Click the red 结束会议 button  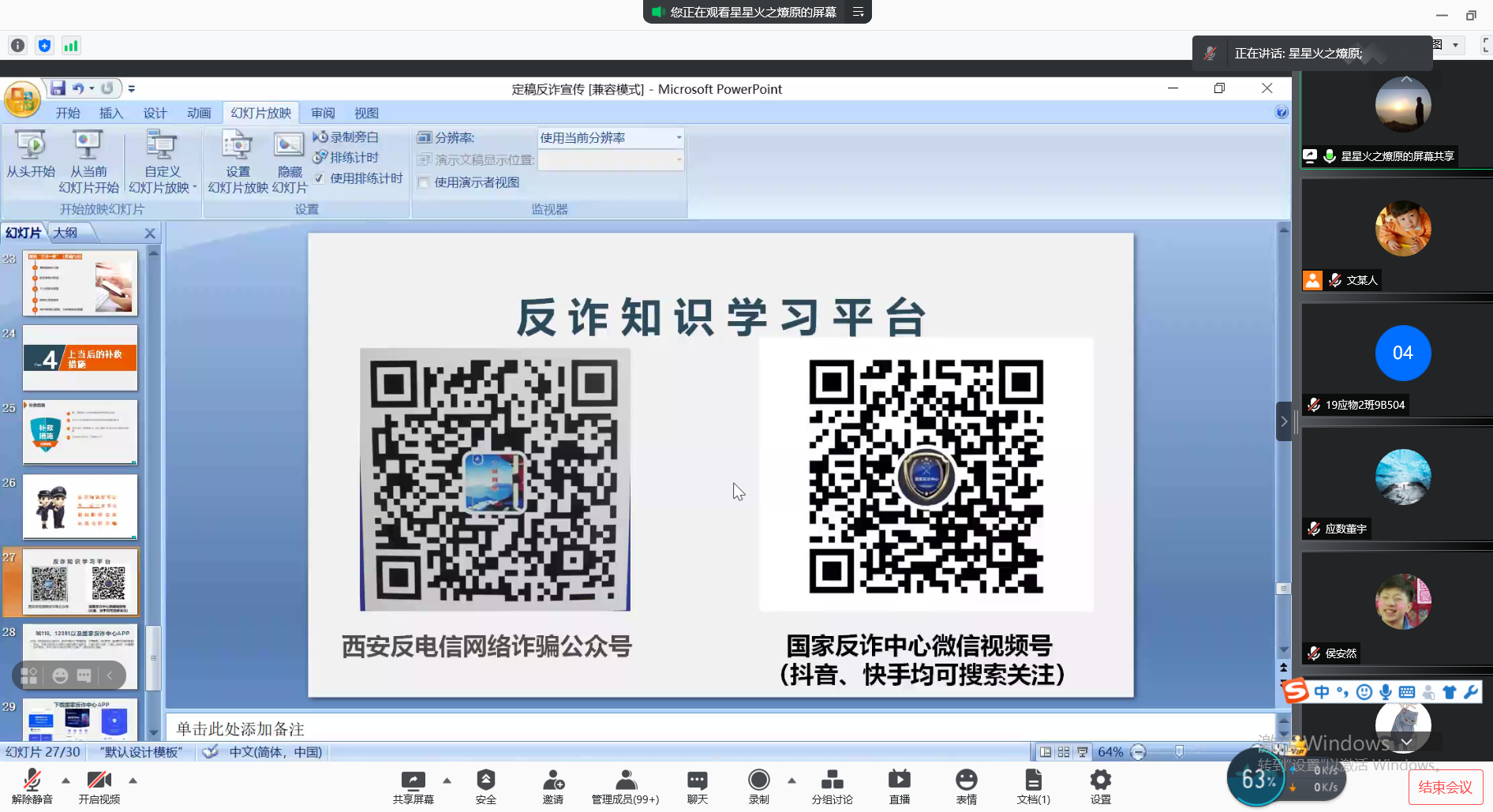coord(1445,787)
